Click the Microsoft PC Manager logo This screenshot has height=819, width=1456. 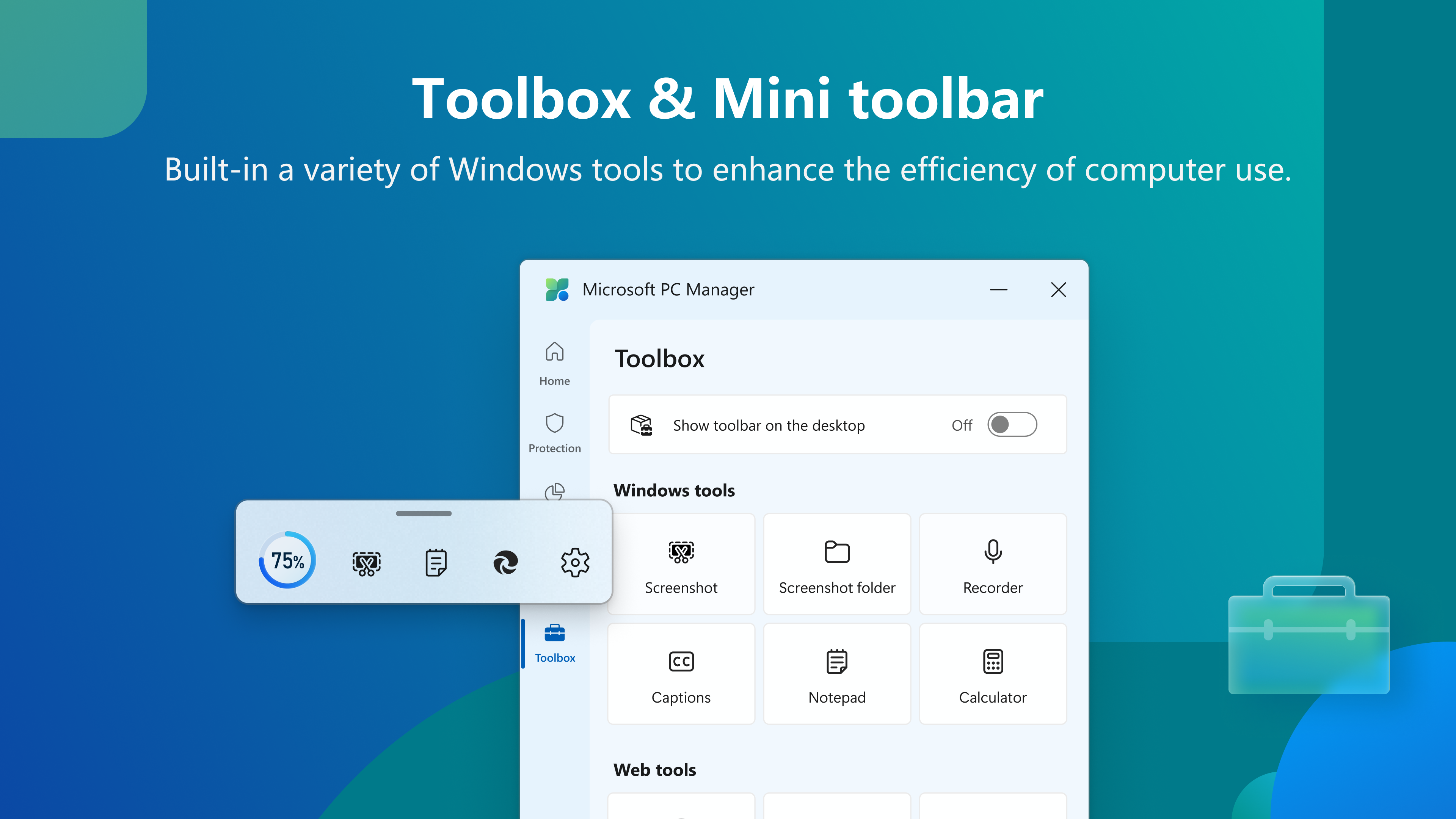tap(557, 289)
